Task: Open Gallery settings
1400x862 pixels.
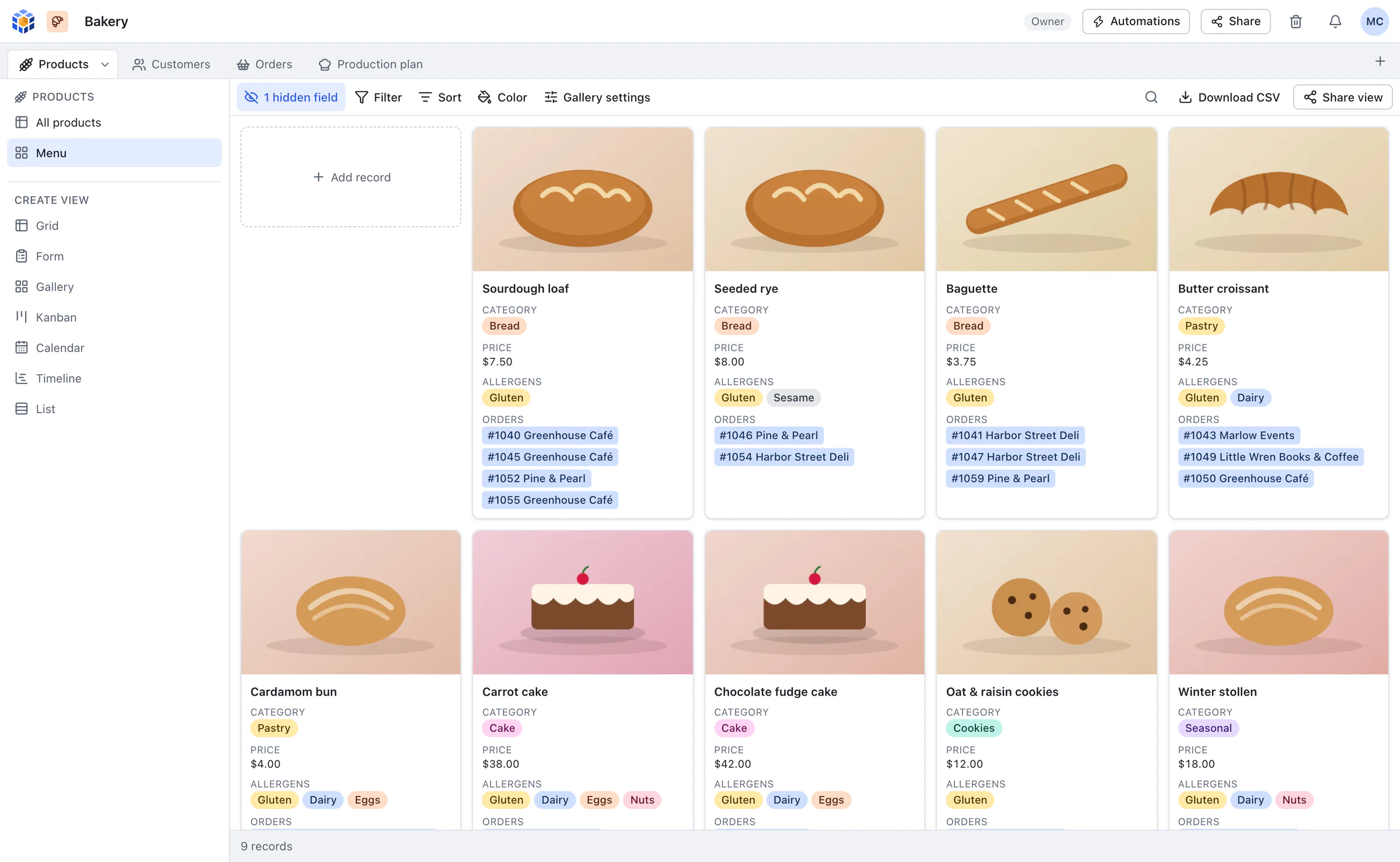Action: (597, 97)
